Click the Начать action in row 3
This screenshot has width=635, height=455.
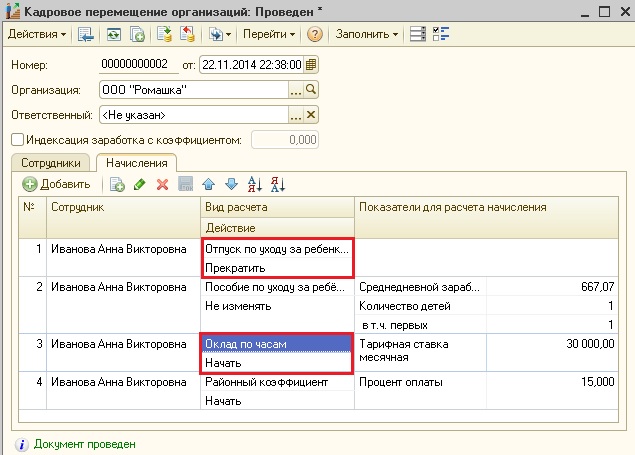click(277, 363)
